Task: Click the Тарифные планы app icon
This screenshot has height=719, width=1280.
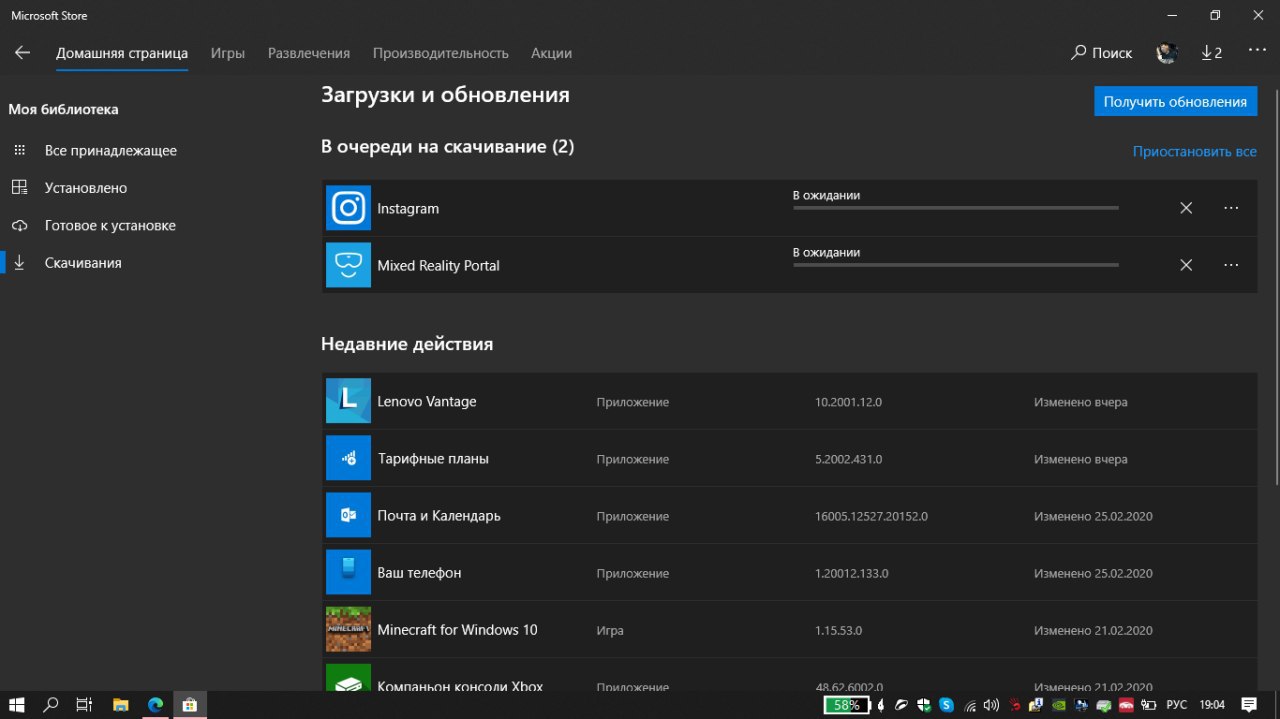Action: 348,458
